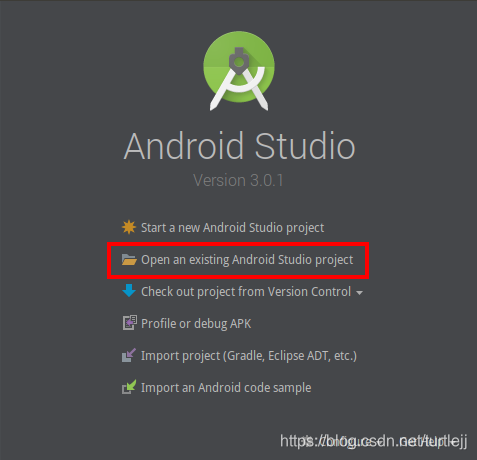Click the compass head on the logo
This screenshot has width=477, height=460.
coord(239,61)
